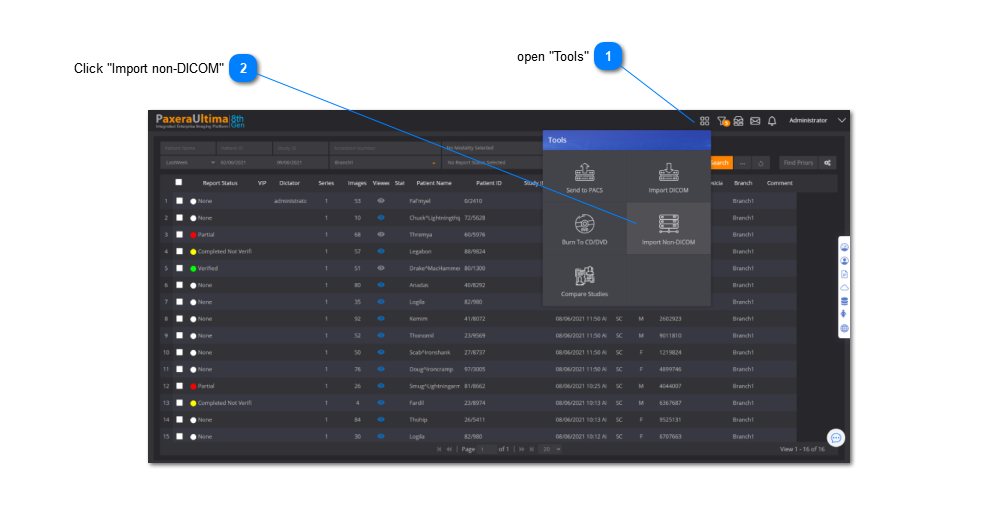
Task: Click the Import Non-DICOM tool
Action: click(668, 229)
